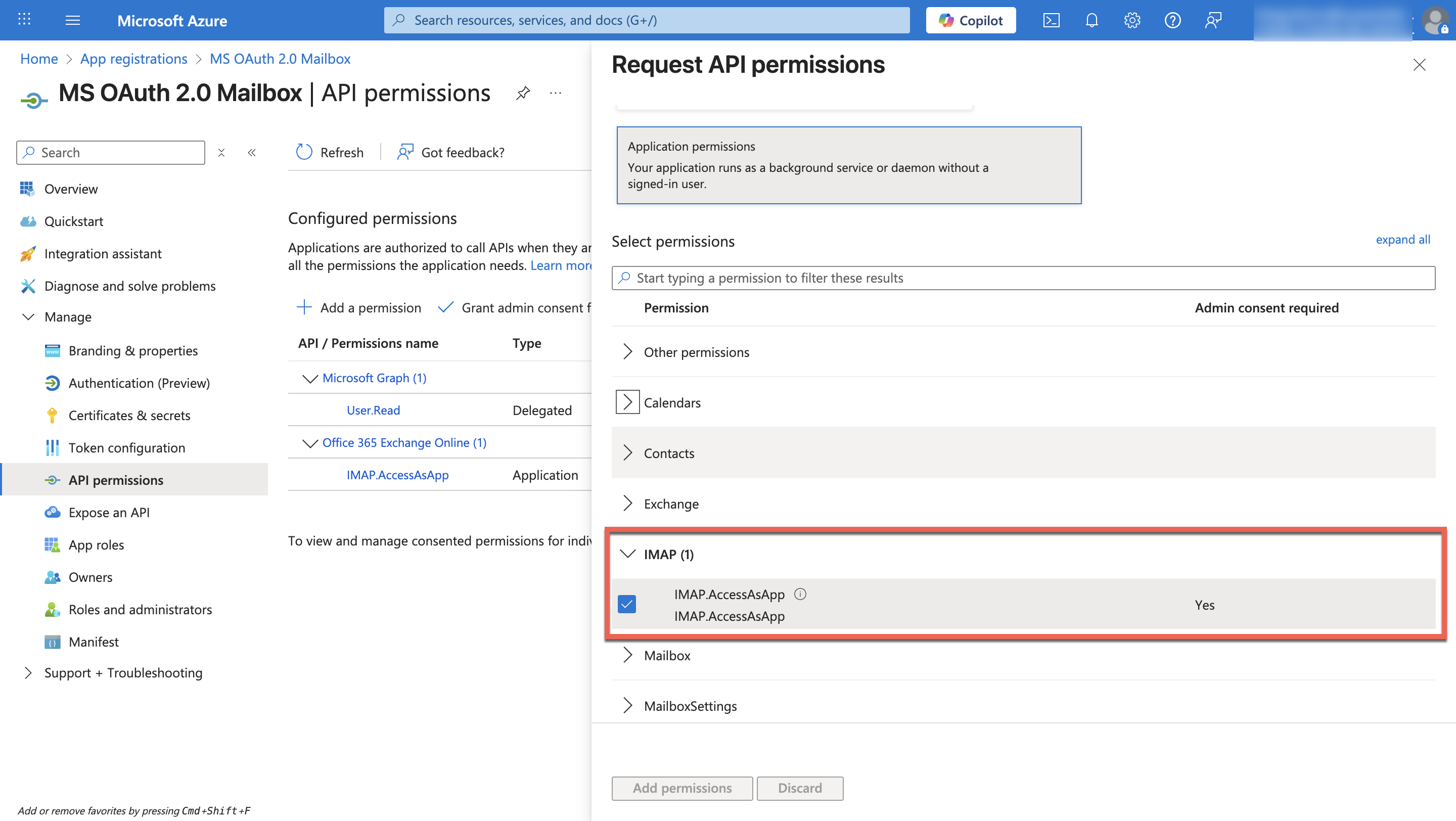The image size is (1456, 821).
Task: Click App registrations breadcrumb link
Action: pyautogui.click(x=133, y=59)
